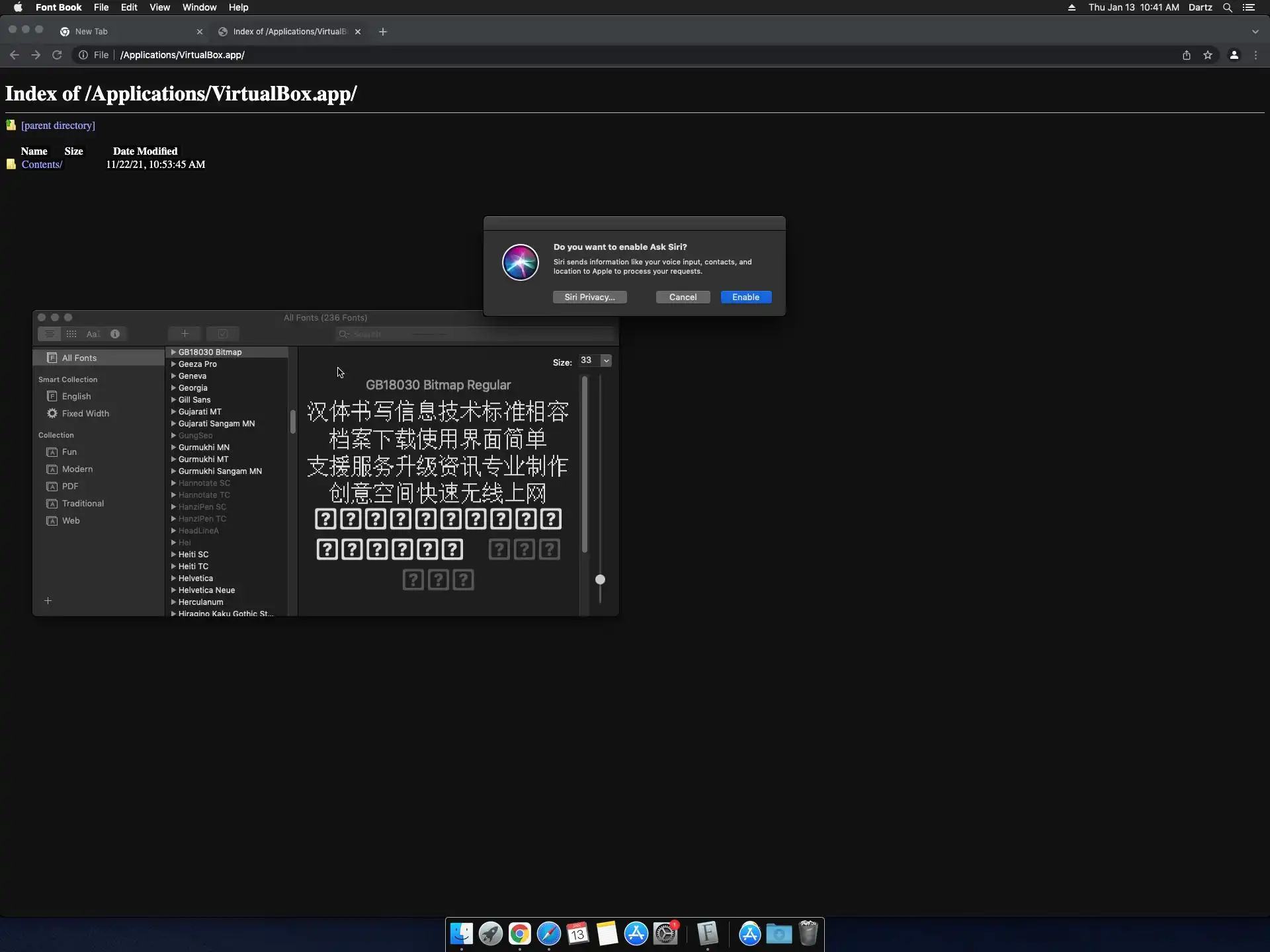Expand the Helvetica Neue font family
This screenshot has height=952, width=1270.
pos(173,590)
